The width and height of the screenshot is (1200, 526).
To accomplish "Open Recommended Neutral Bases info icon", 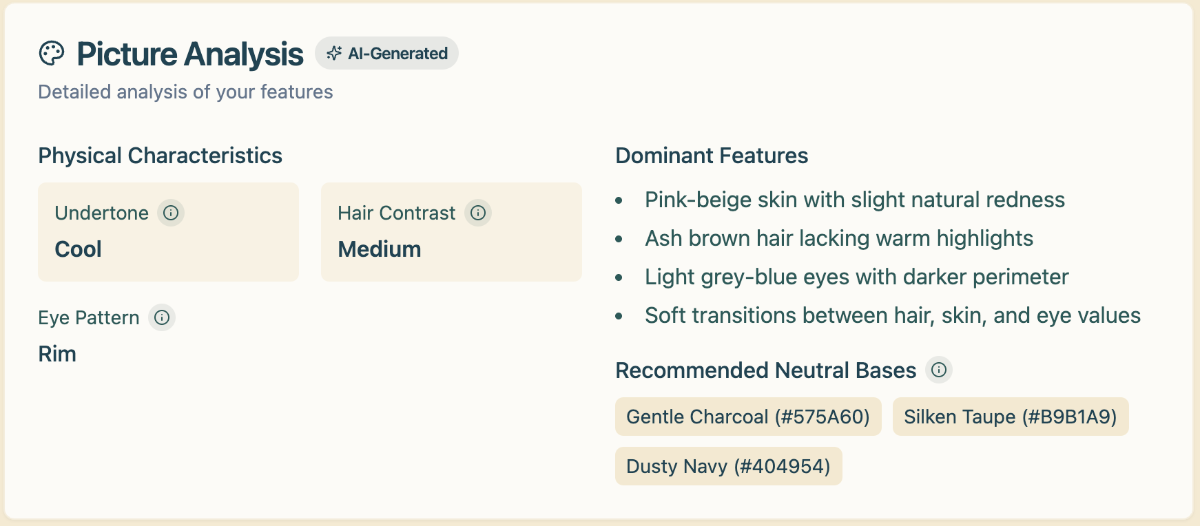I will [x=939, y=370].
